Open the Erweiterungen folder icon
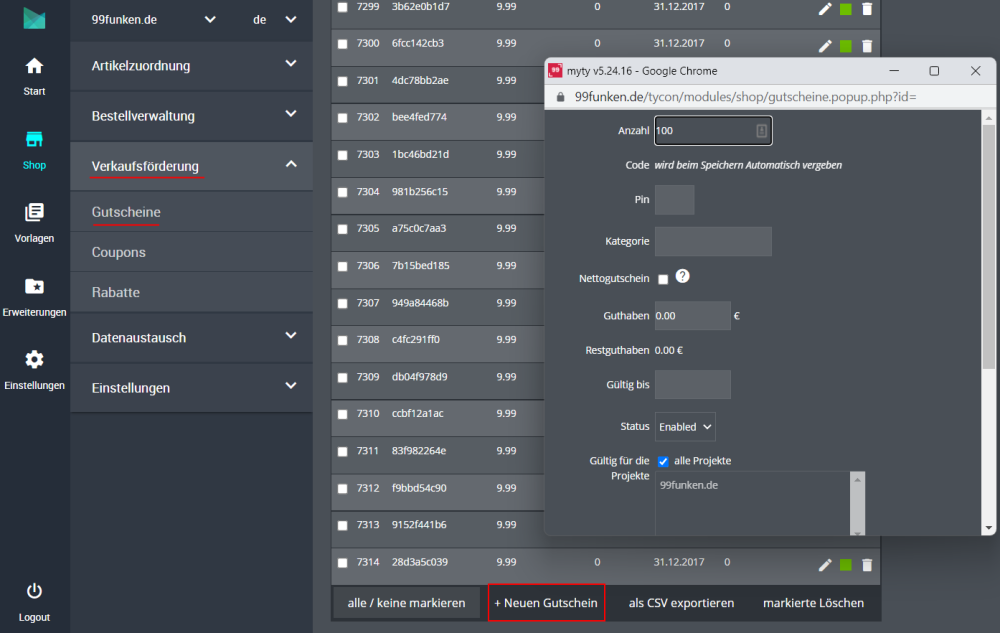Viewport: 1000px width, 633px height. (x=34, y=287)
